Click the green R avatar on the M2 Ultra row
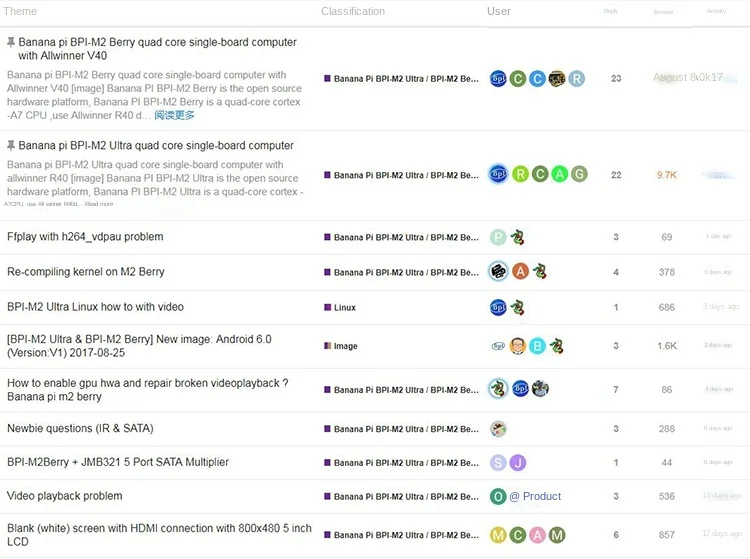 click(520, 174)
